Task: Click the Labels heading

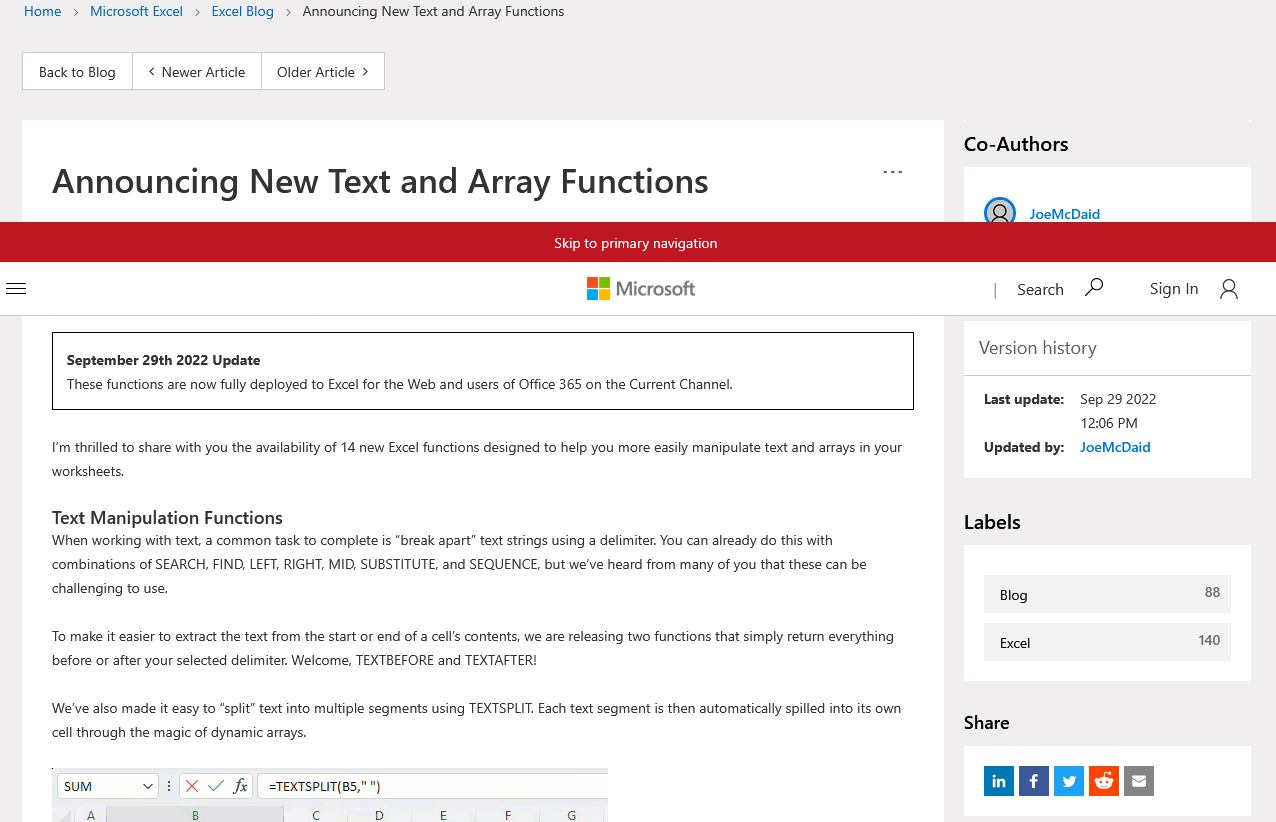Action: pyautogui.click(x=992, y=522)
